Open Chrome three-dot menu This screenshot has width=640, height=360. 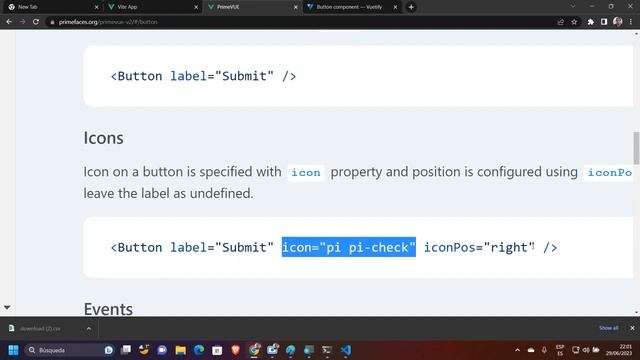(631, 22)
